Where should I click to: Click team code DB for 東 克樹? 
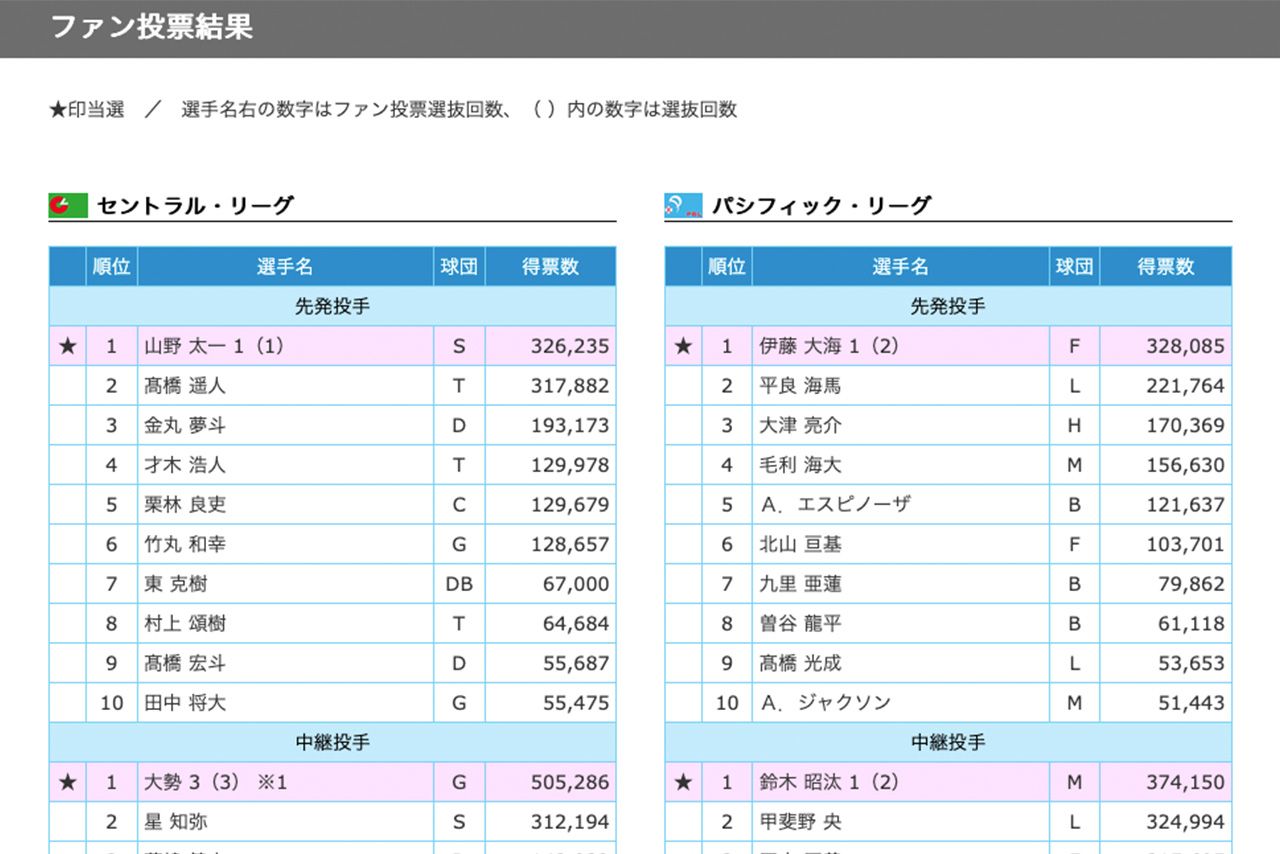coord(459,583)
